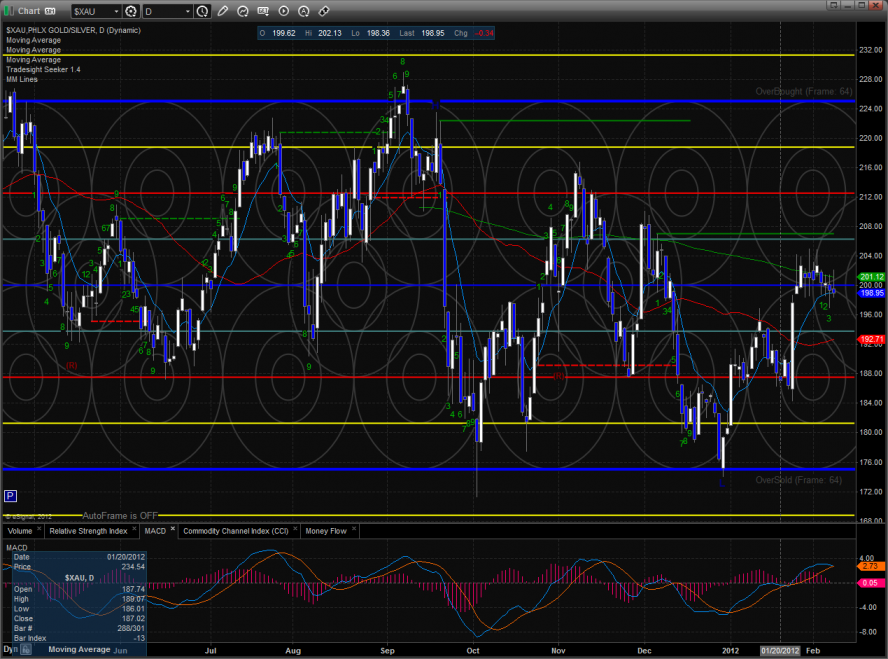This screenshot has height=659, width=888.
Task: Click the MM Lines study label
Action: point(22,79)
